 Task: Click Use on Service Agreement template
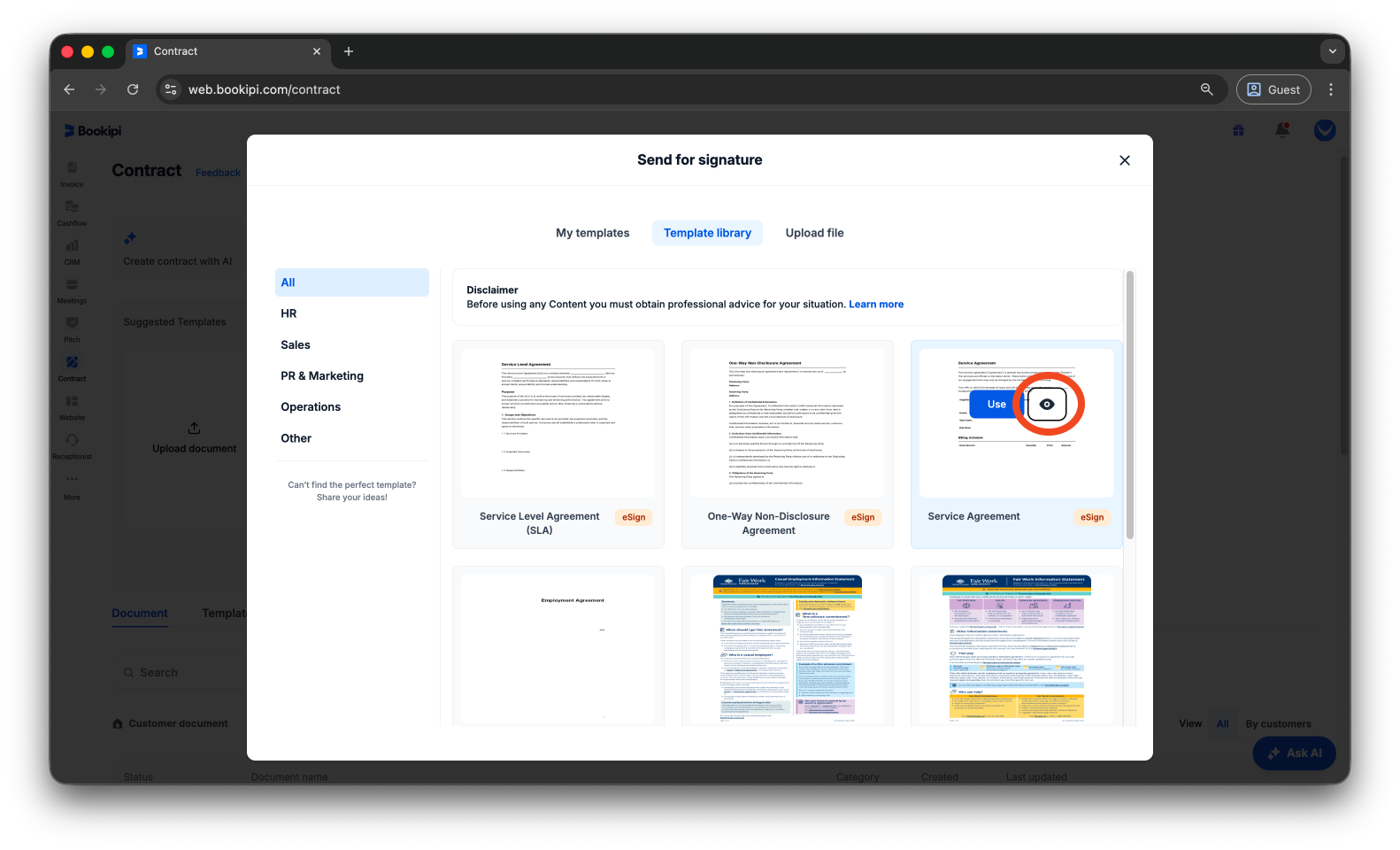[x=996, y=405]
